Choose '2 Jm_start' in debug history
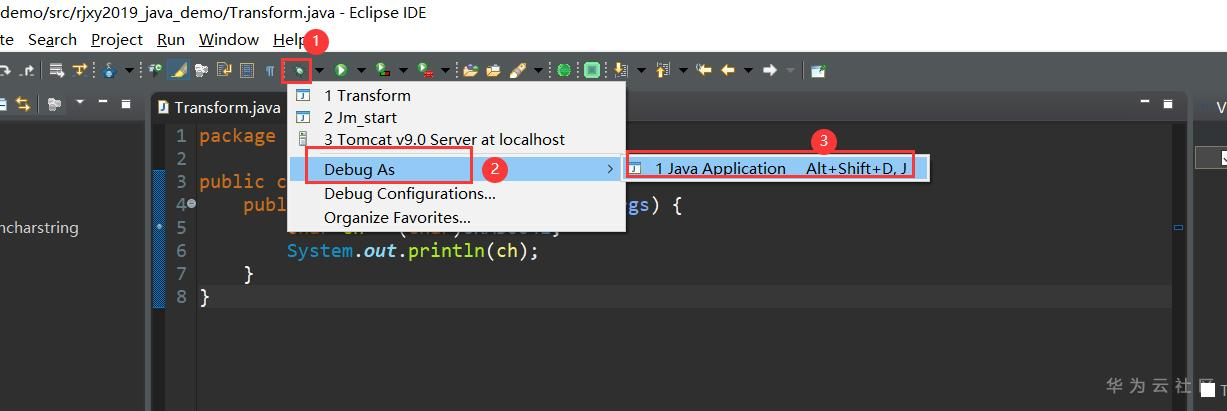1227x411 pixels. point(456,118)
